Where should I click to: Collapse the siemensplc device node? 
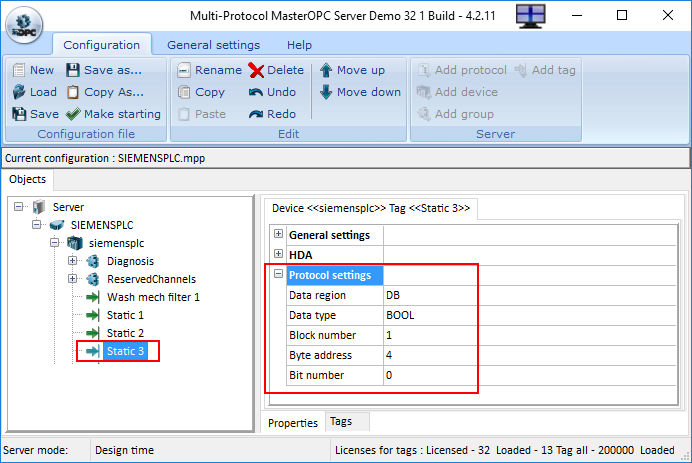54,243
